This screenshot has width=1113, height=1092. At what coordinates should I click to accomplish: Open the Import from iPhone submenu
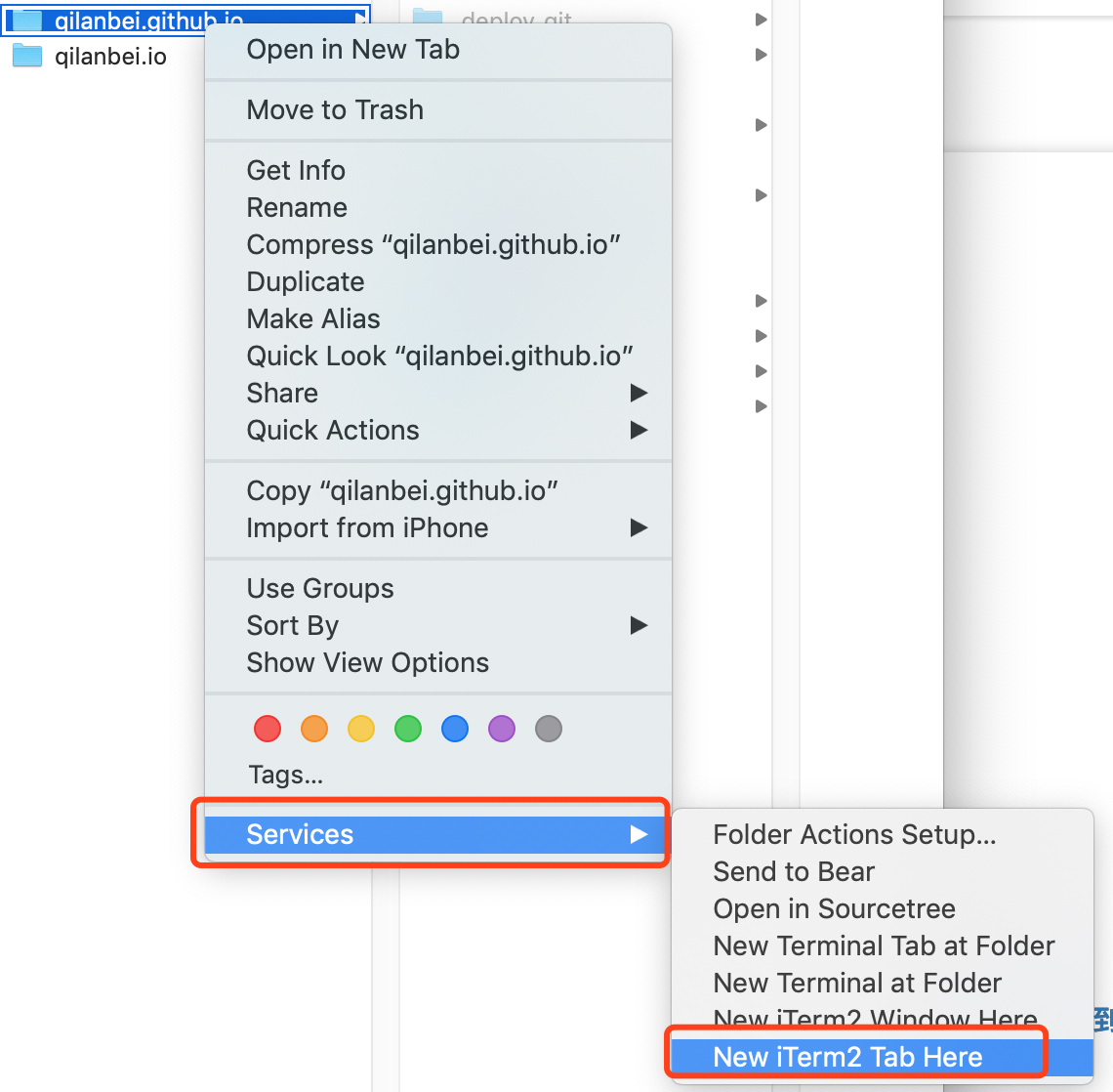pos(438,527)
